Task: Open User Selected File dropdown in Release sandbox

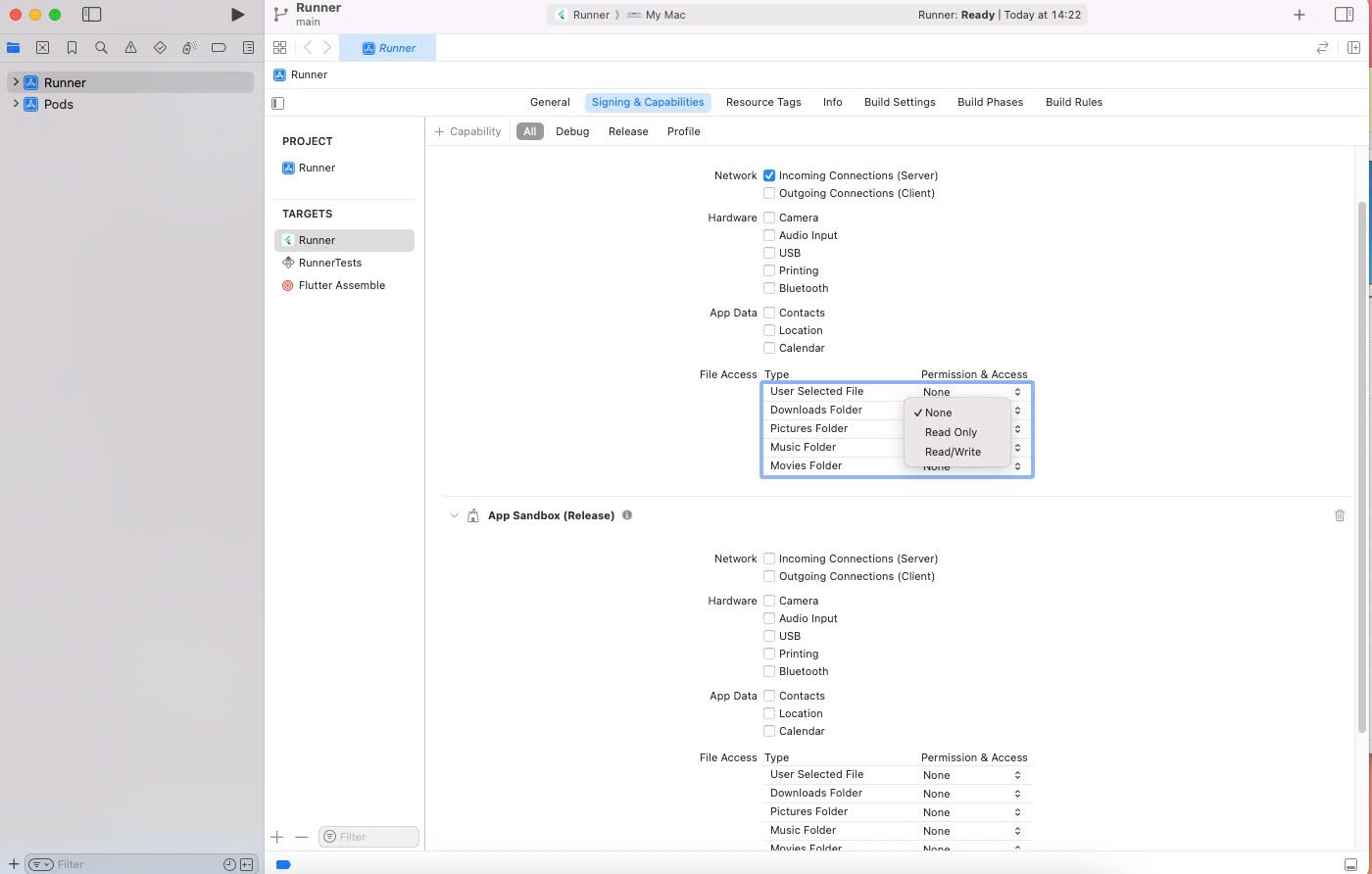Action: click(972, 775)
